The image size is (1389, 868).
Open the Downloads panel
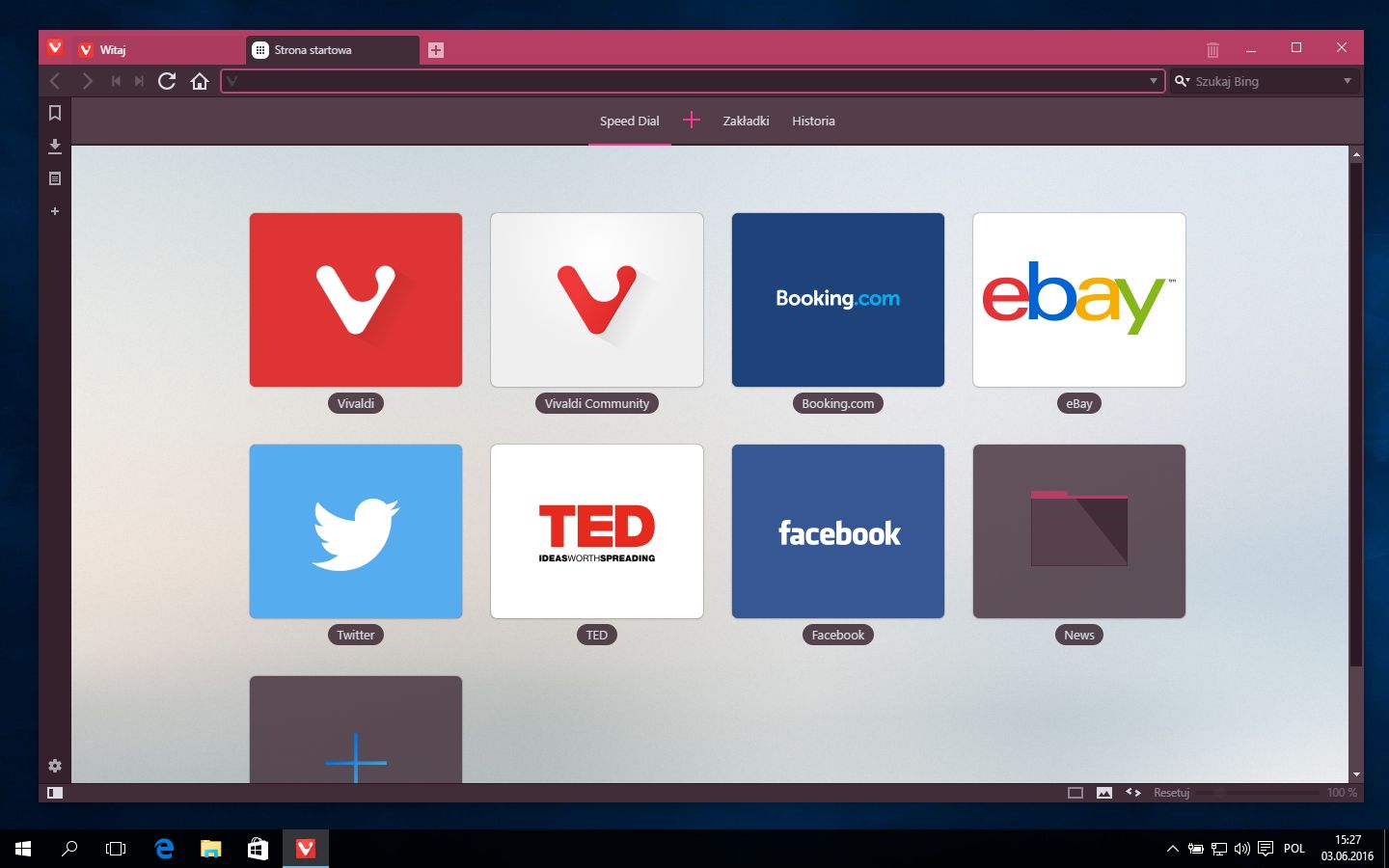pos(55,146)
